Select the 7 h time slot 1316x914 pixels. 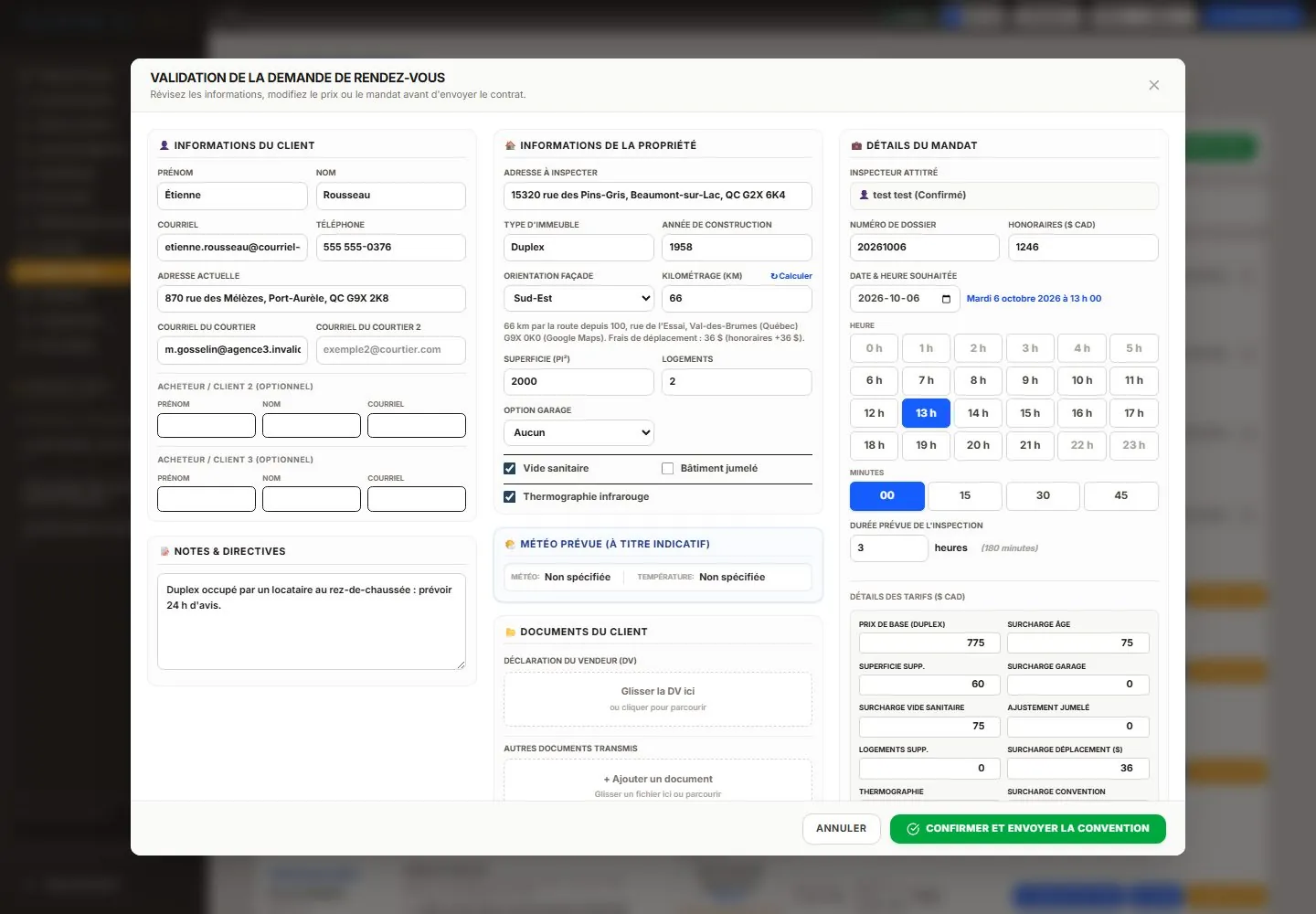tap(926, 380)
